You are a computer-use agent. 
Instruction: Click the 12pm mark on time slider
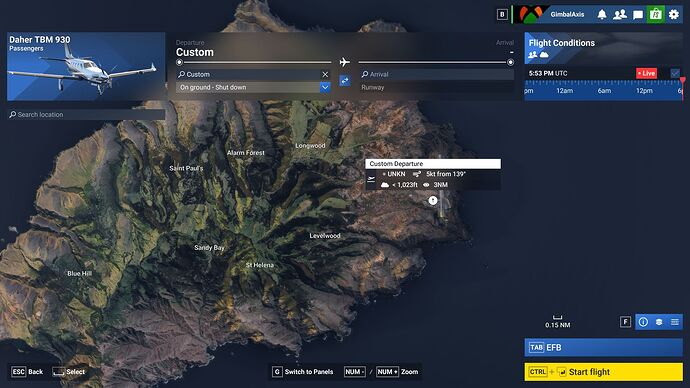tap(644, 91)
